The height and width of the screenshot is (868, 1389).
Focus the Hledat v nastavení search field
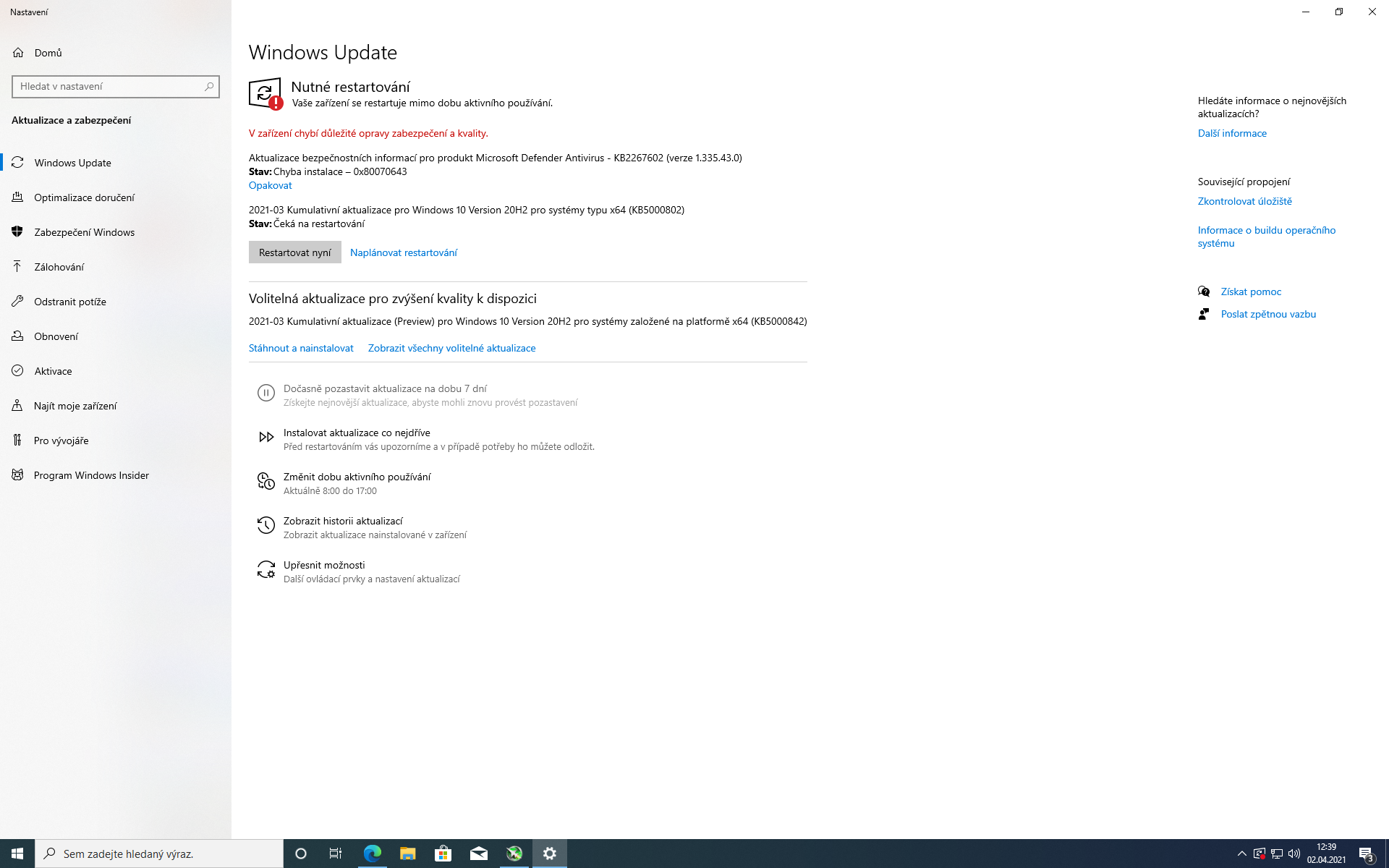[x=109, y=86]
